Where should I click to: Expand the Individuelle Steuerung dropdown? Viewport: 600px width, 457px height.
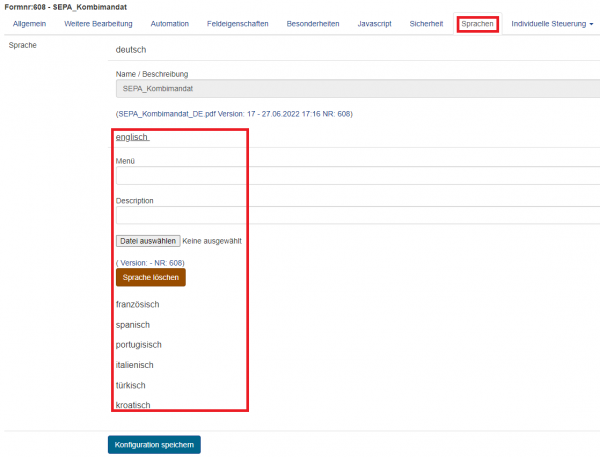(552, 24)
